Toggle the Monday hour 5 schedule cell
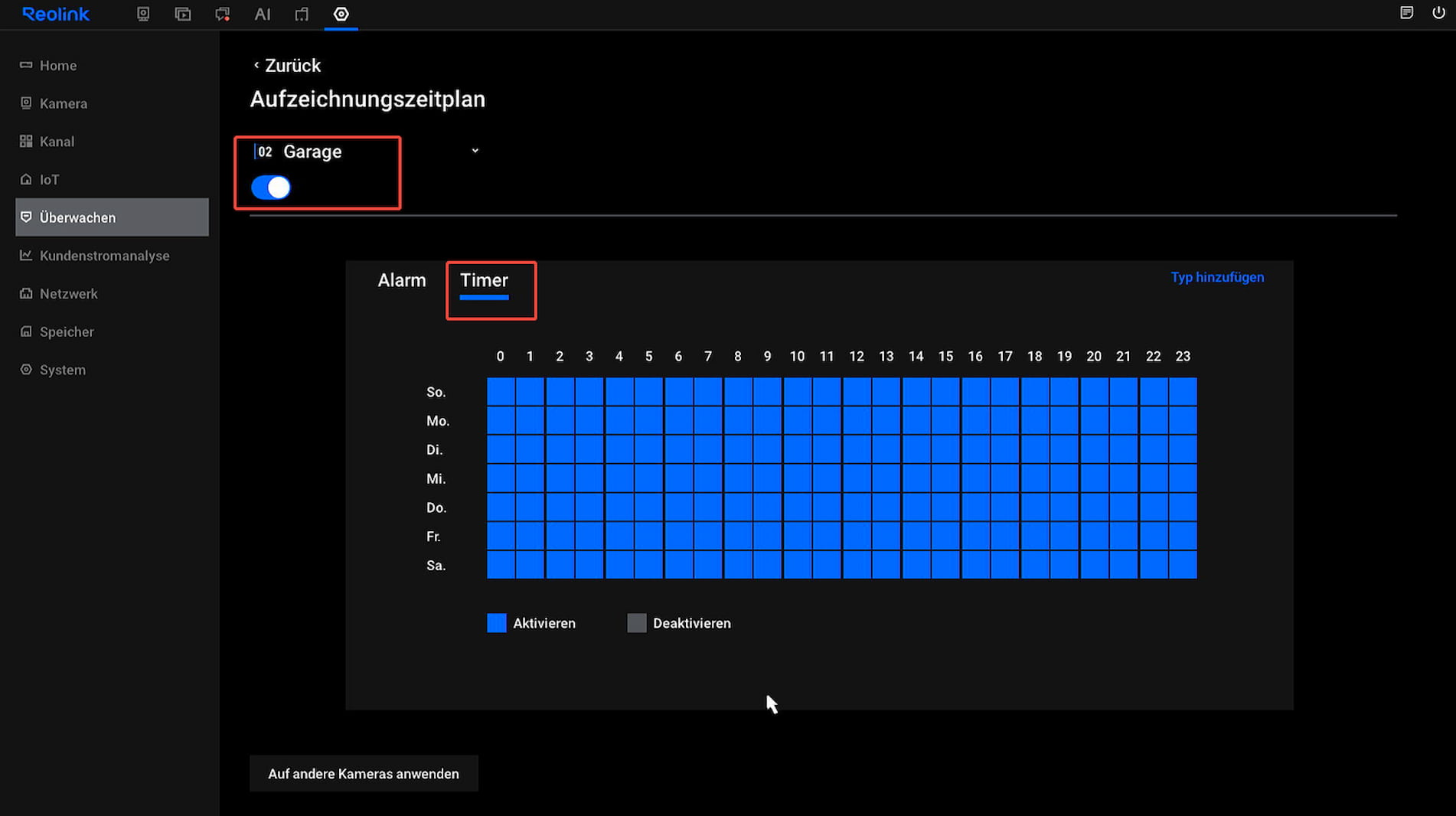 648,420
